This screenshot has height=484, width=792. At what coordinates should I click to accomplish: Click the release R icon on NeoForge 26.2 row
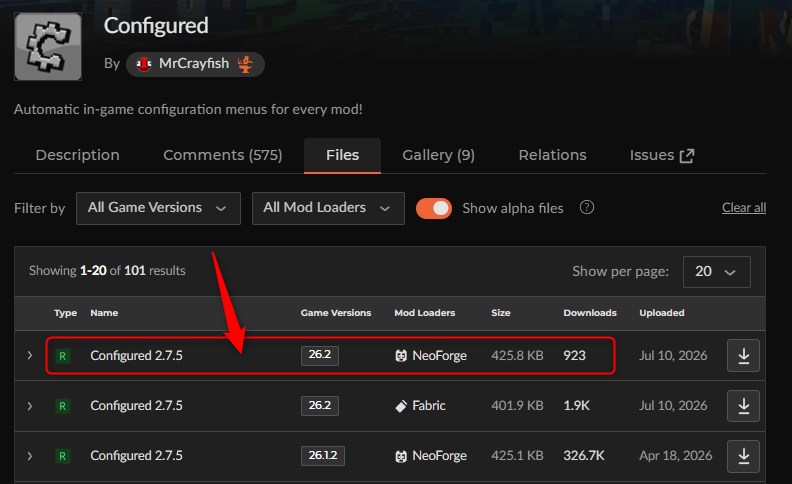point(63,356)
